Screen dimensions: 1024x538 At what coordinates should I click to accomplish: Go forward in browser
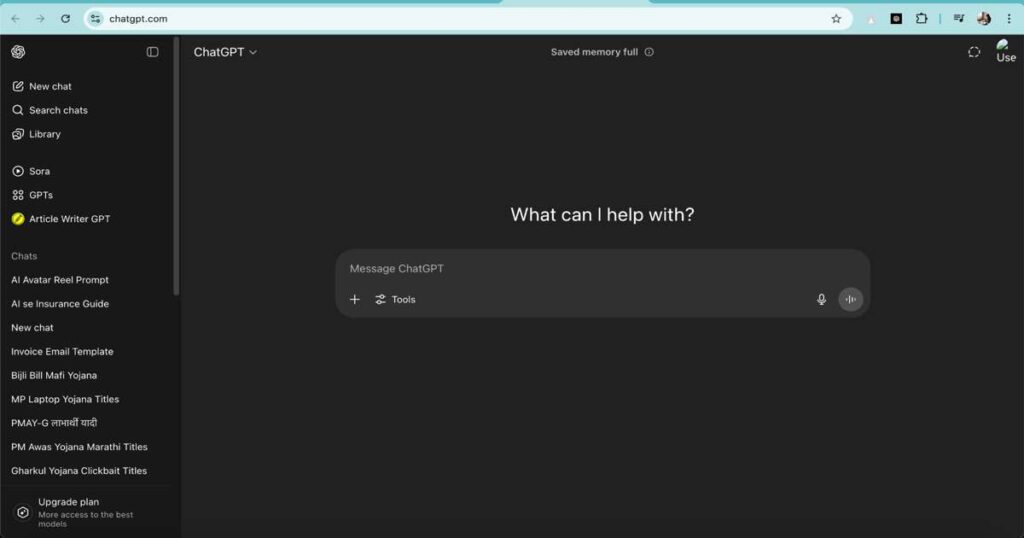click(40, 18)
